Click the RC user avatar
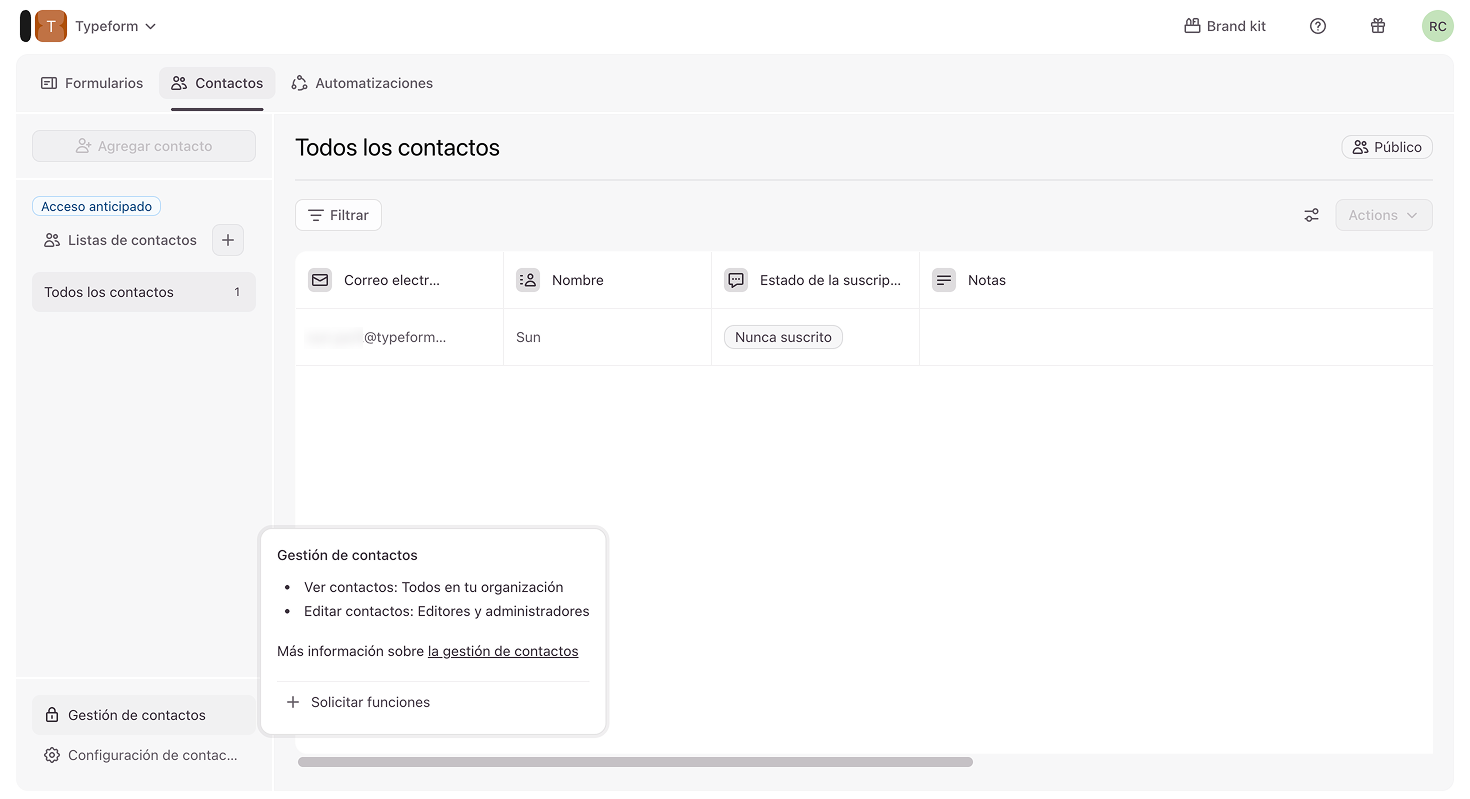 1437,26
